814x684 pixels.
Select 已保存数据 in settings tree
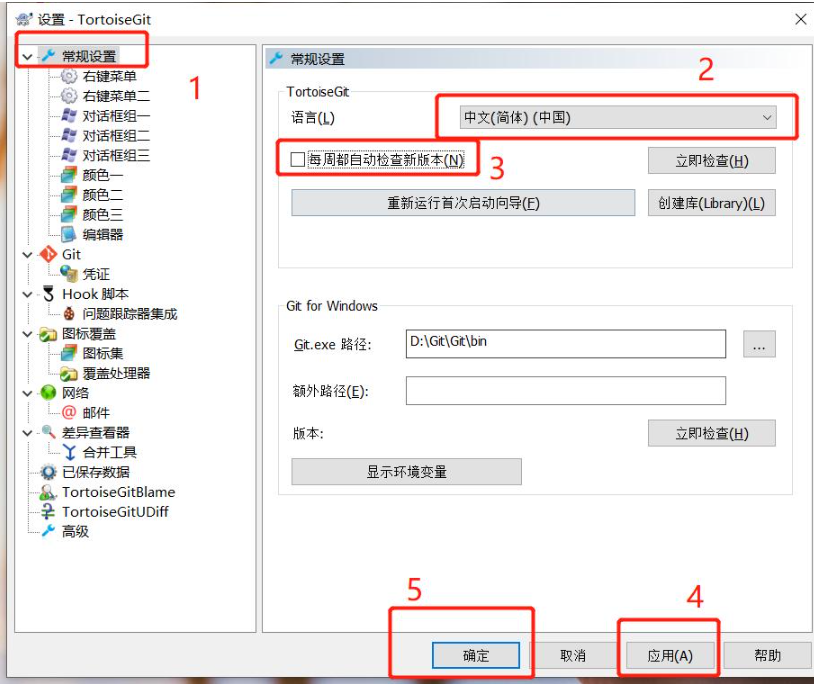96,472
